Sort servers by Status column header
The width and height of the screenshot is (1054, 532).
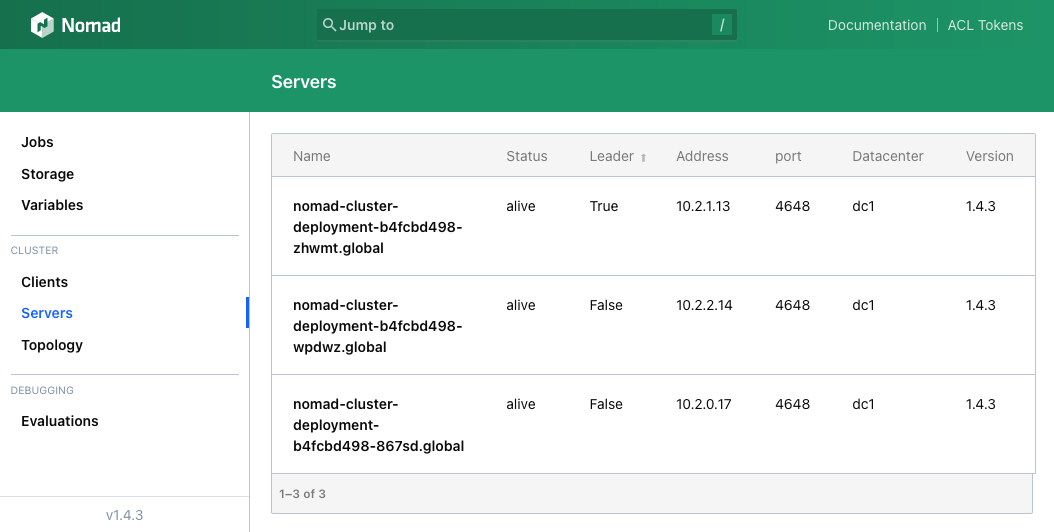pyautogui.click(x=526, y=156)
